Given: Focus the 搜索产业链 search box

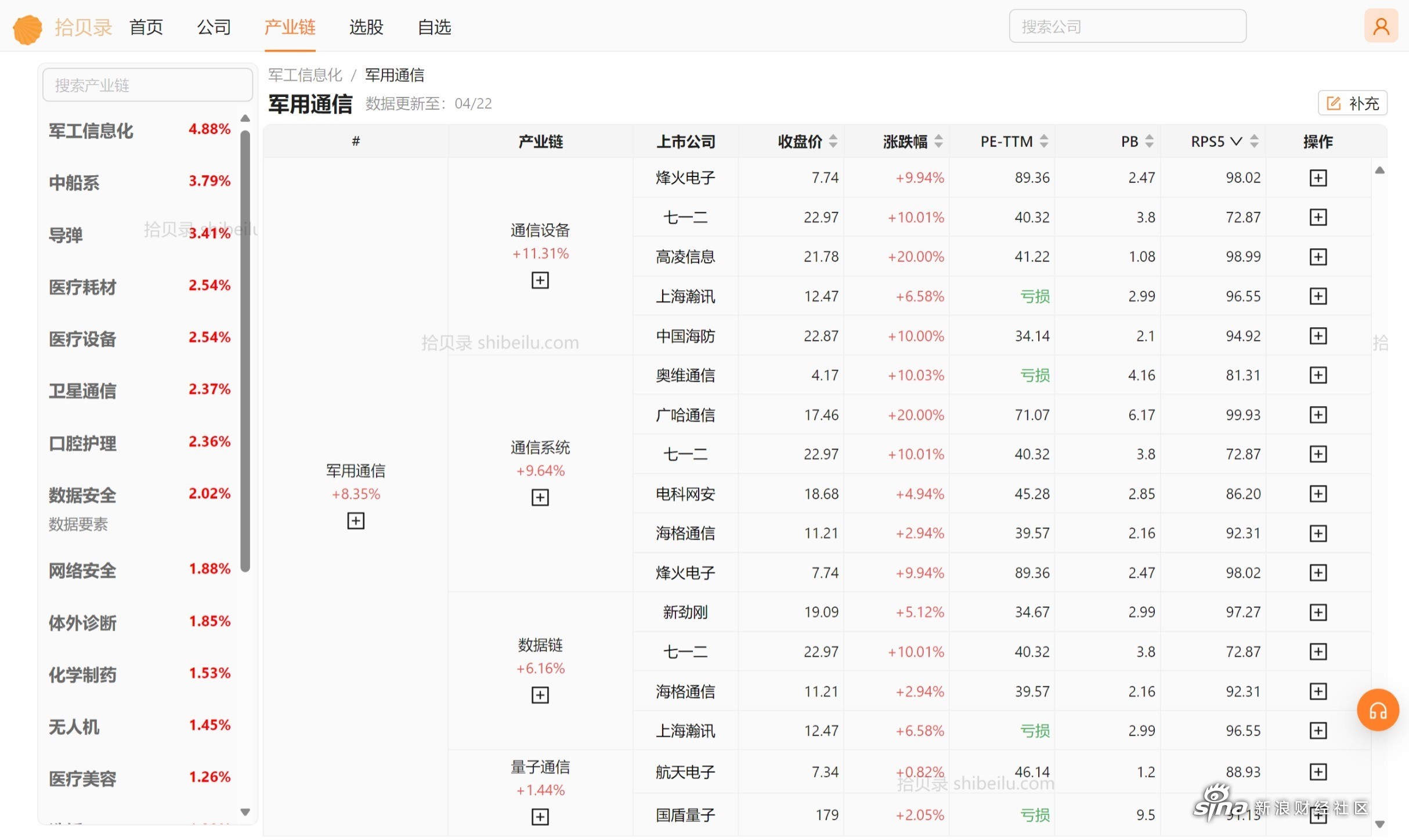Looking at the screenshot, I should (x=147, y=85).
